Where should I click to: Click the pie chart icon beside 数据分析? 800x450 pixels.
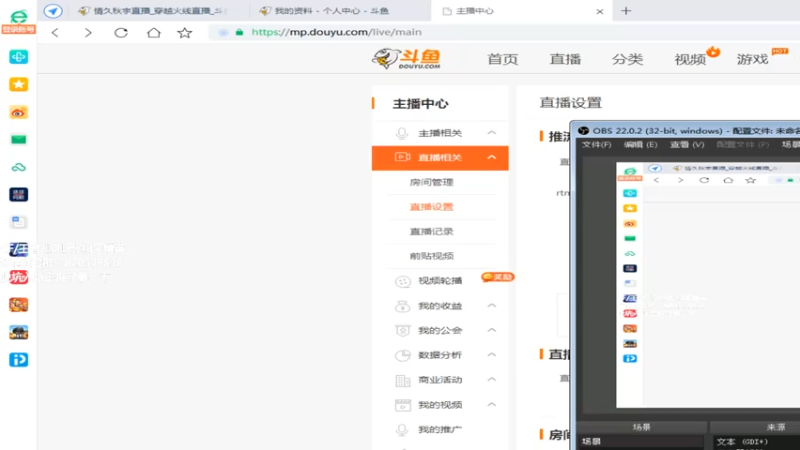pos(403,355)
